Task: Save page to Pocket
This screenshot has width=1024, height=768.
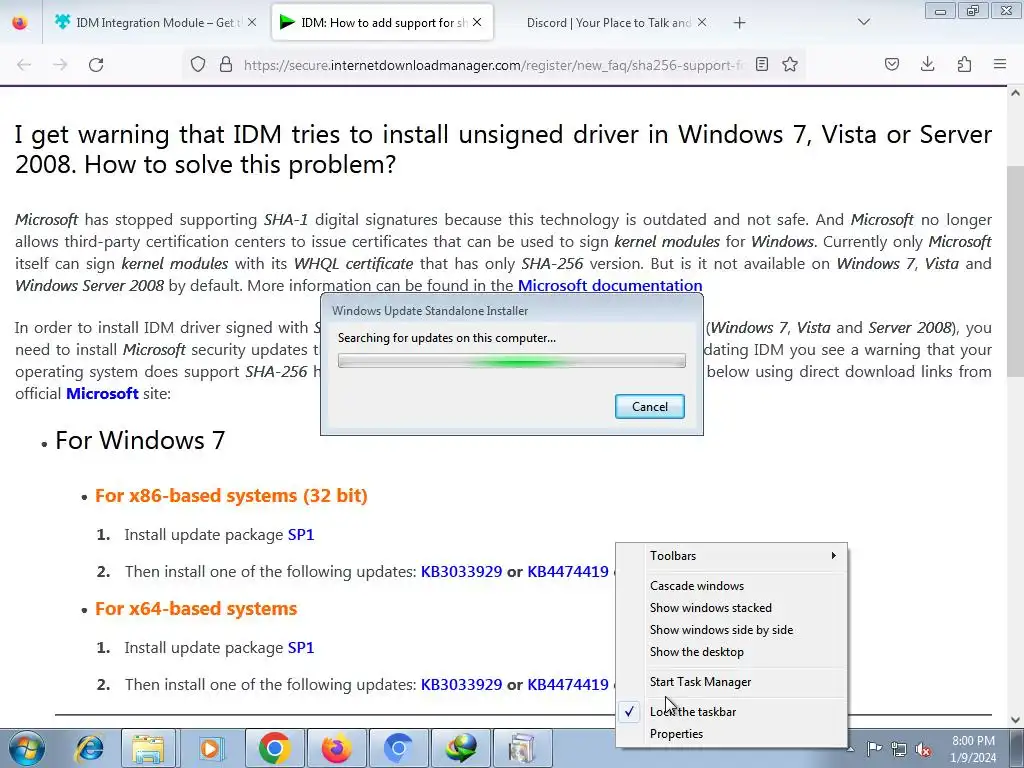Action: coord(891,64)
